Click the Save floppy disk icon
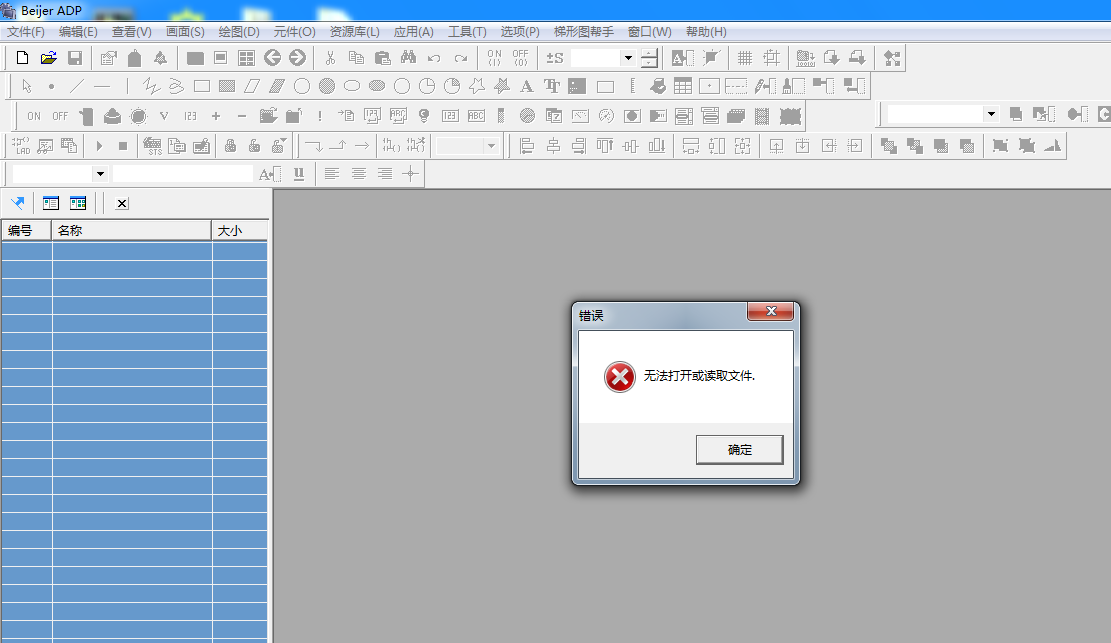1111x643 pixels. coord(74,58)
